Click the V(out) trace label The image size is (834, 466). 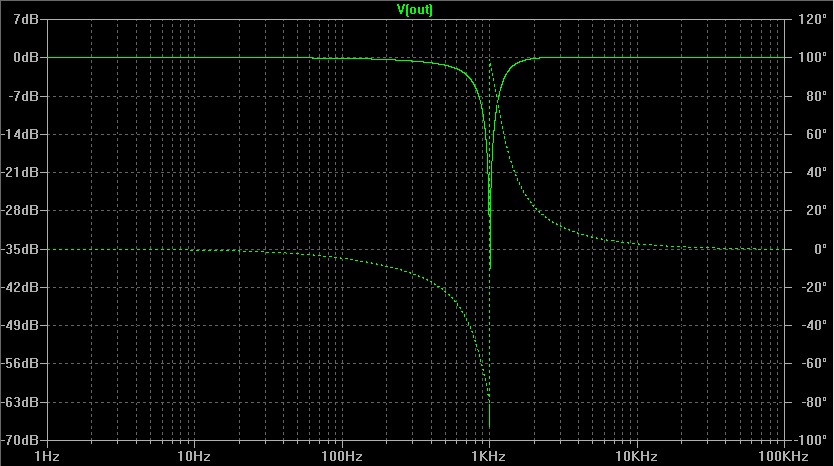(x=415, y=10)
